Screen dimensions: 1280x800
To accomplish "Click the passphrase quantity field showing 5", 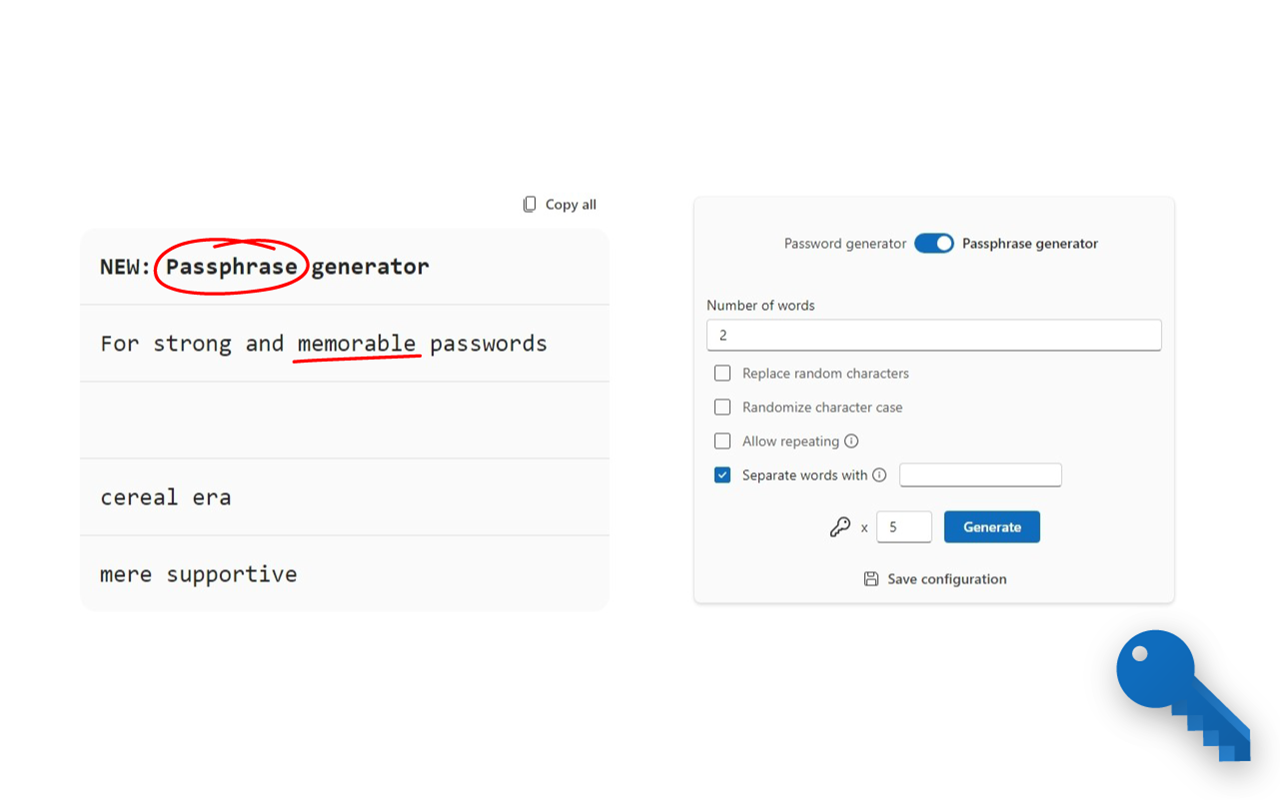I will (904, 527).
